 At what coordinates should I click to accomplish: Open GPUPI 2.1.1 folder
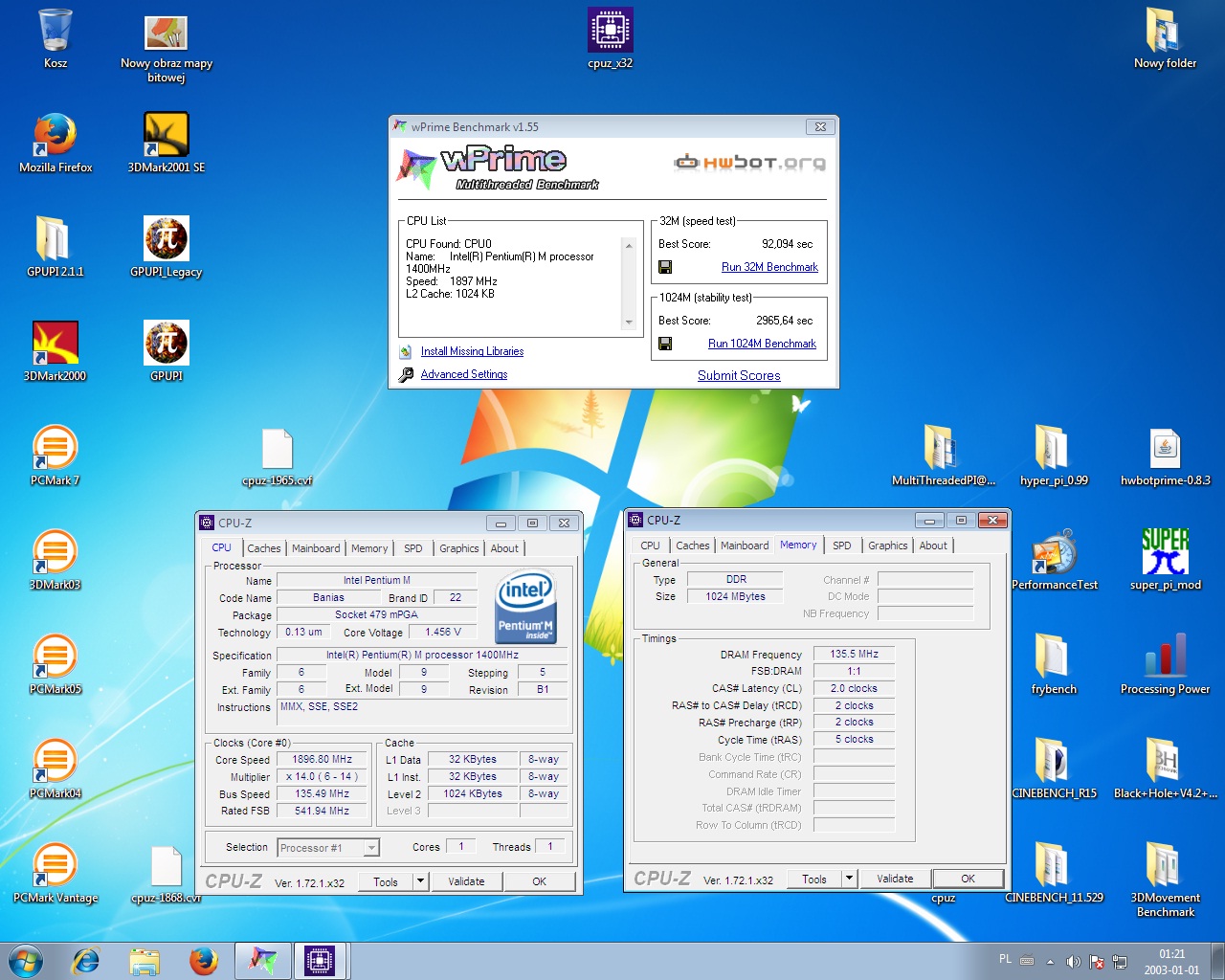[x=56, y=248]
